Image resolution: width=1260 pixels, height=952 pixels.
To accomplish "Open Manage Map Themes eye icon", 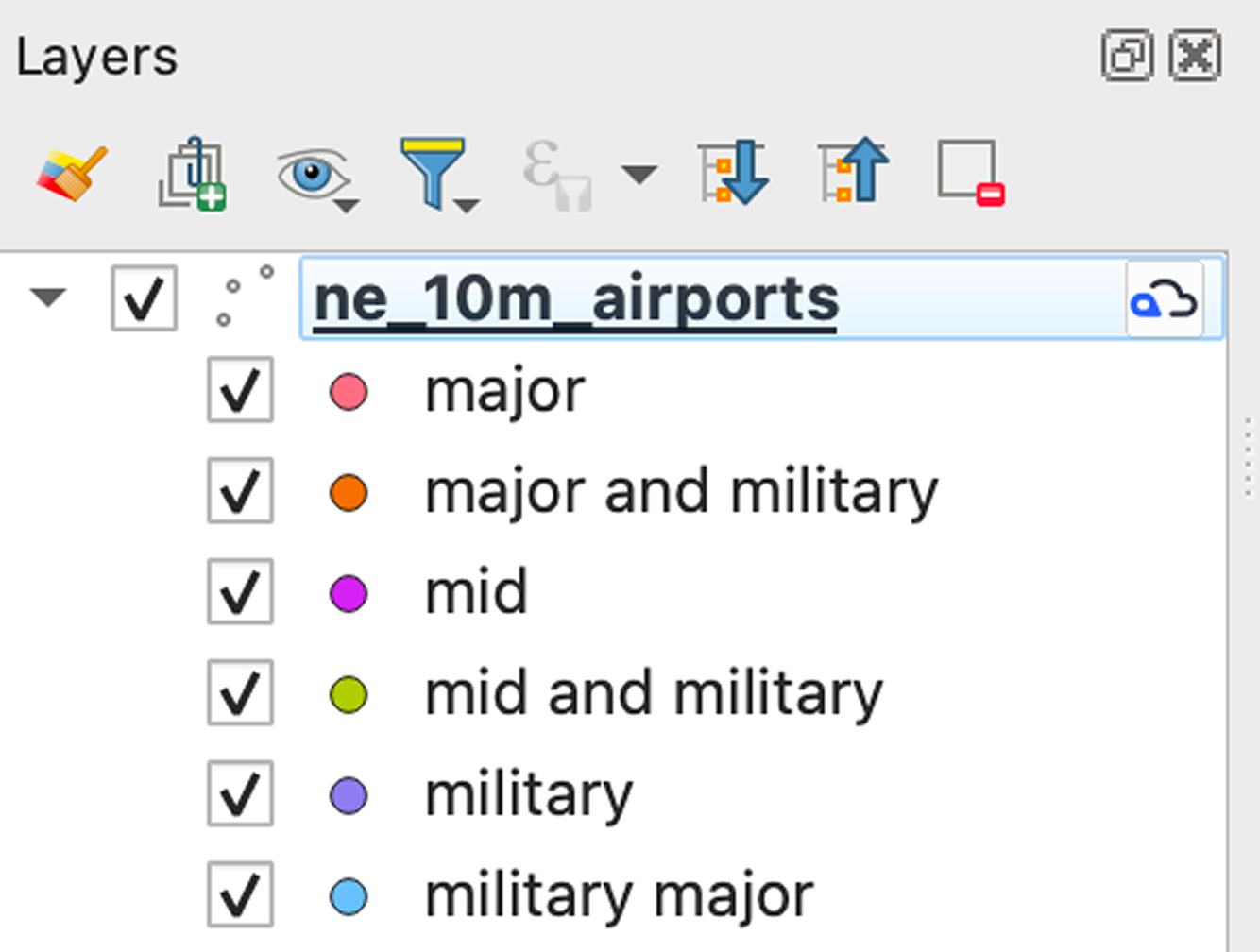I will [313, 174].
